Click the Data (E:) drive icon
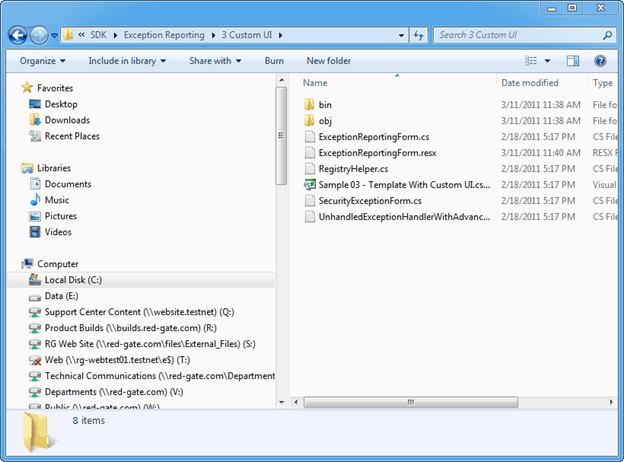 point(35,297)
